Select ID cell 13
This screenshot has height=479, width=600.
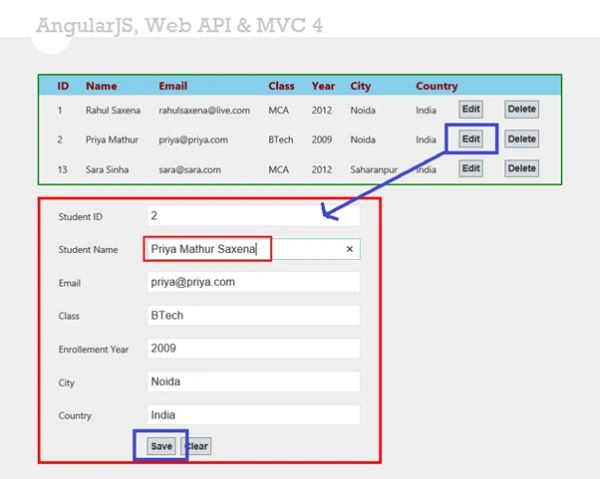pyautogui.click(x=62, y=169)
